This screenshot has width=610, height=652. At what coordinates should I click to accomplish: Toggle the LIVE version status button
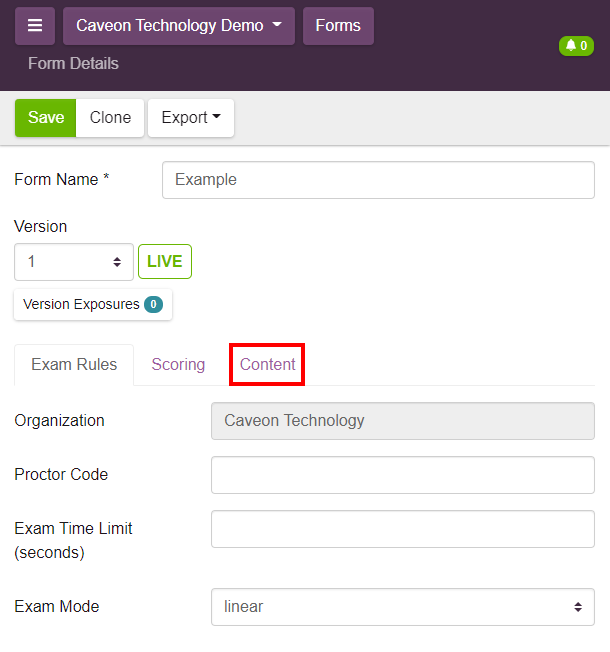pyautogui.click(x=165, y=262)
